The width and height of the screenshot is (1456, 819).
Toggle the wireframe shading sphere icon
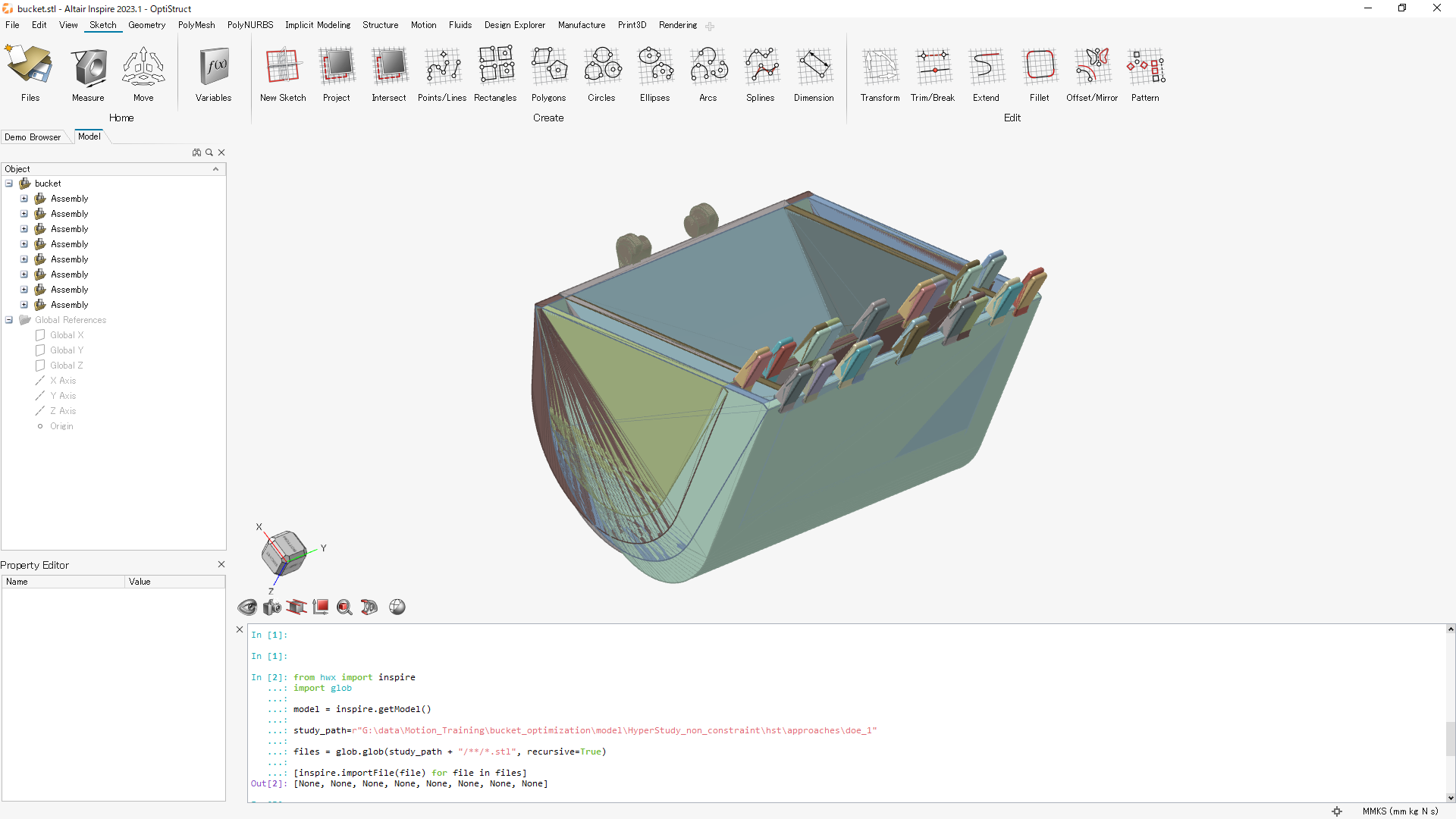point(397,607)
